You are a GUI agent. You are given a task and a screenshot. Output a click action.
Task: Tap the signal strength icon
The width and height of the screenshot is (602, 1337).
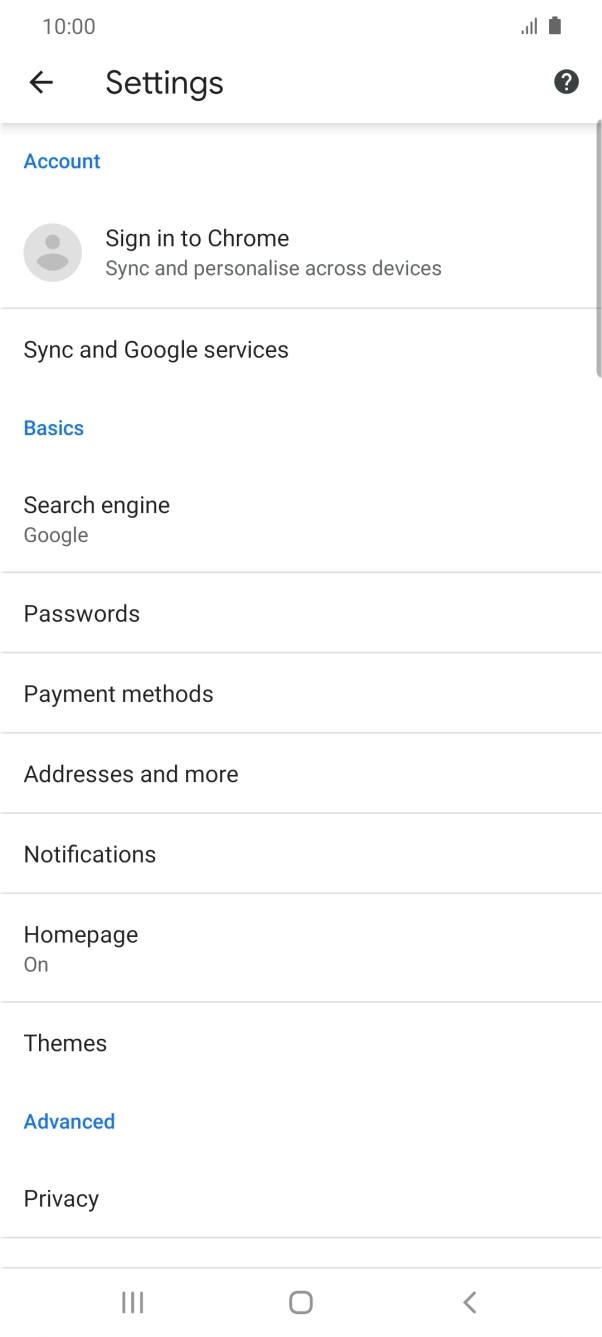click(x=529, y=27)
